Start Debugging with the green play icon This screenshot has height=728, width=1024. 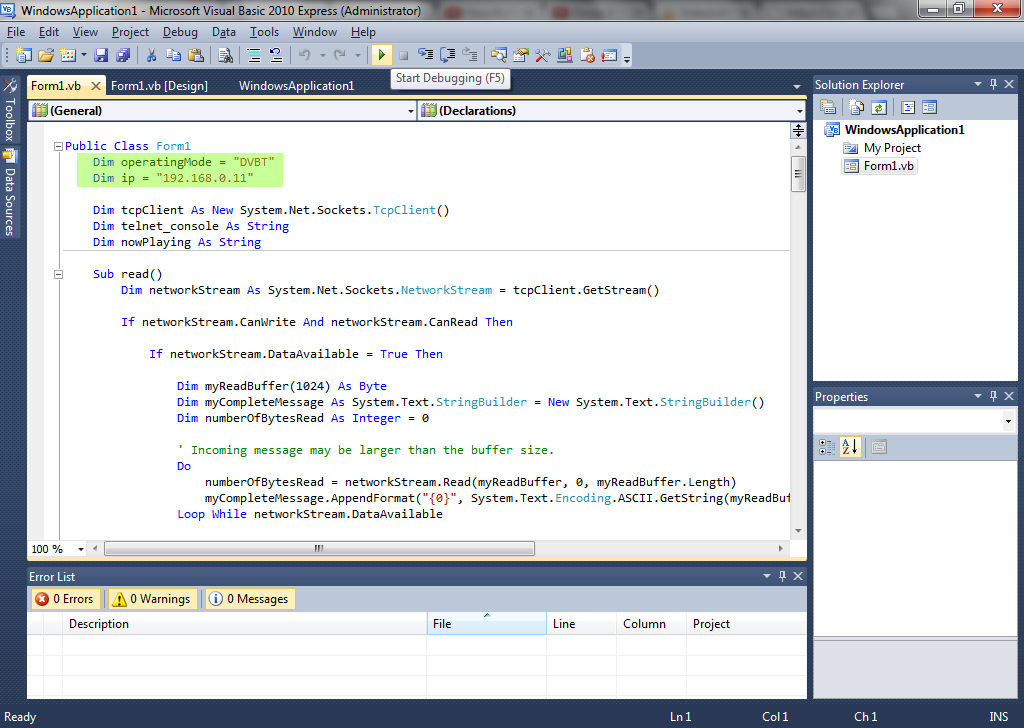click(381, 55)
